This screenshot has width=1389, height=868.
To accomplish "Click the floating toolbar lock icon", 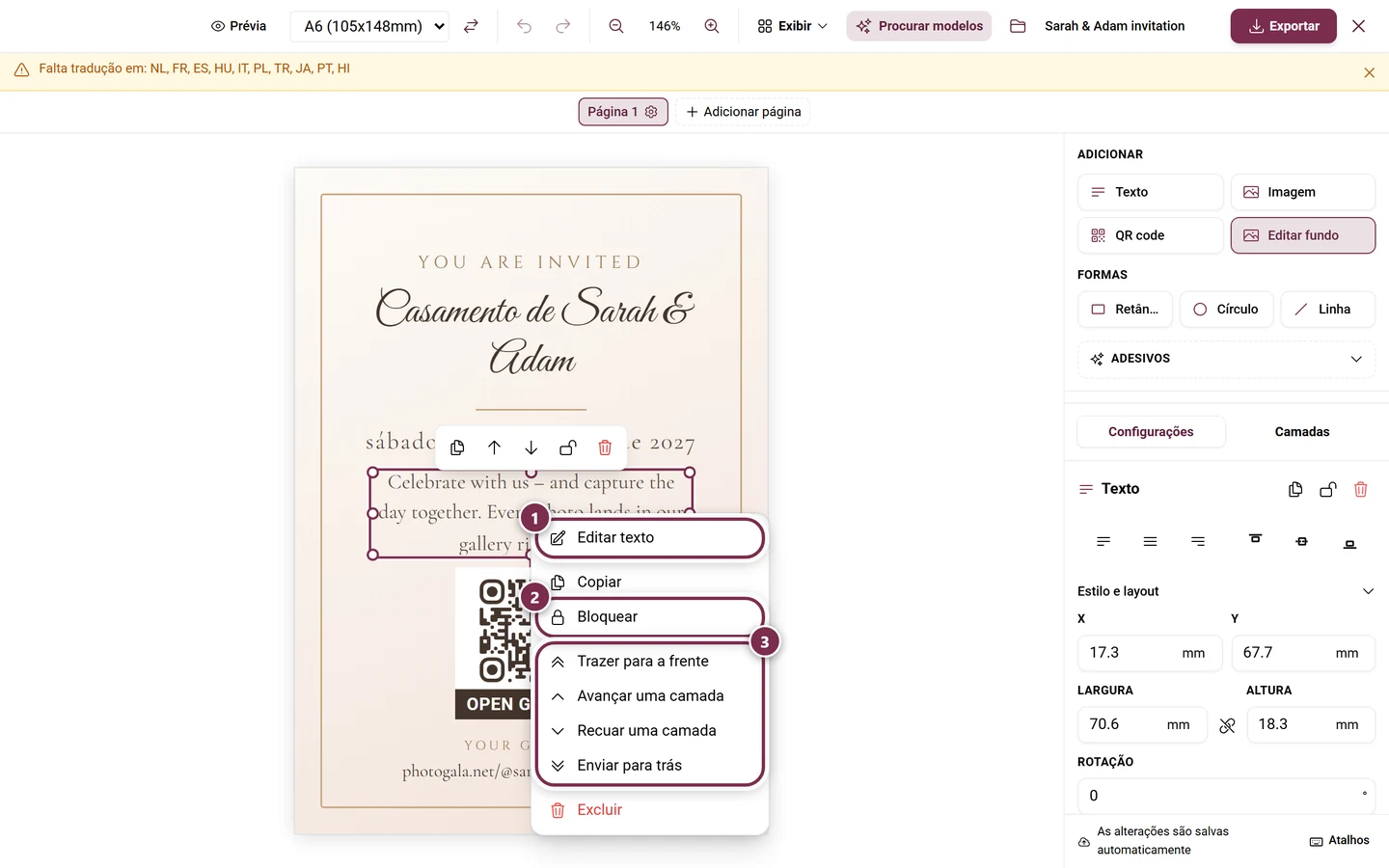I will [568, 448].
